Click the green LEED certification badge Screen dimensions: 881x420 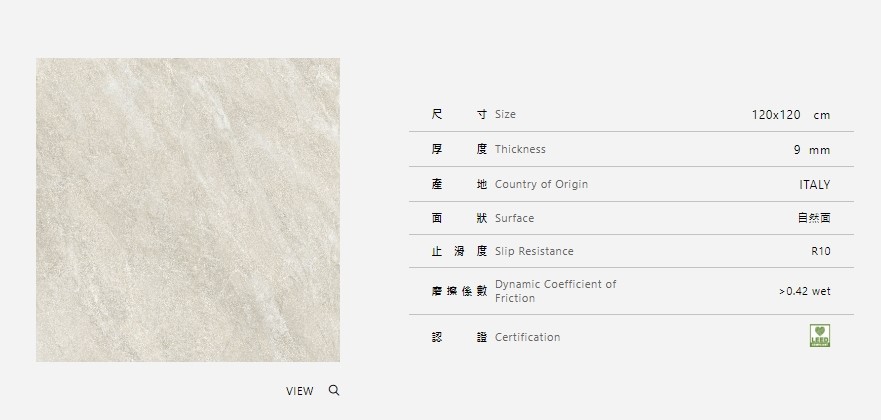pyautogui.click(x=820, y=337)
